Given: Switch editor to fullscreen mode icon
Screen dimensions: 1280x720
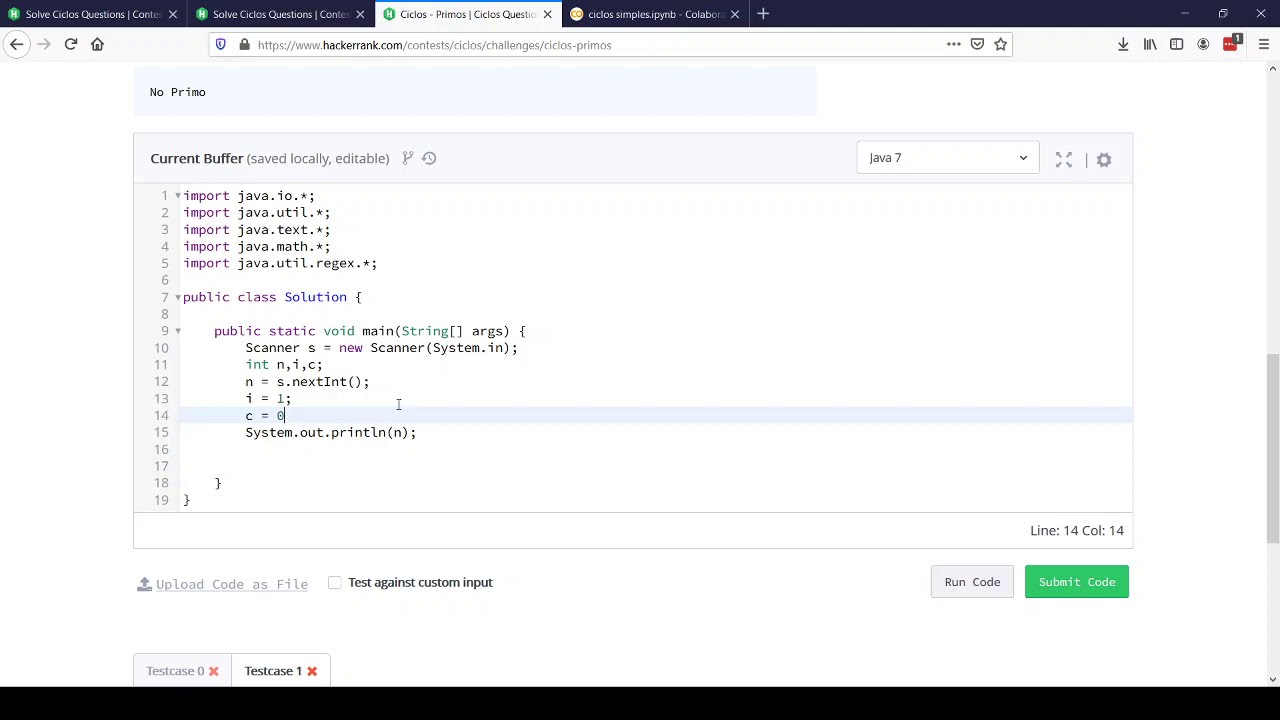Looking at the screenshot, I should click(1064, 159).
